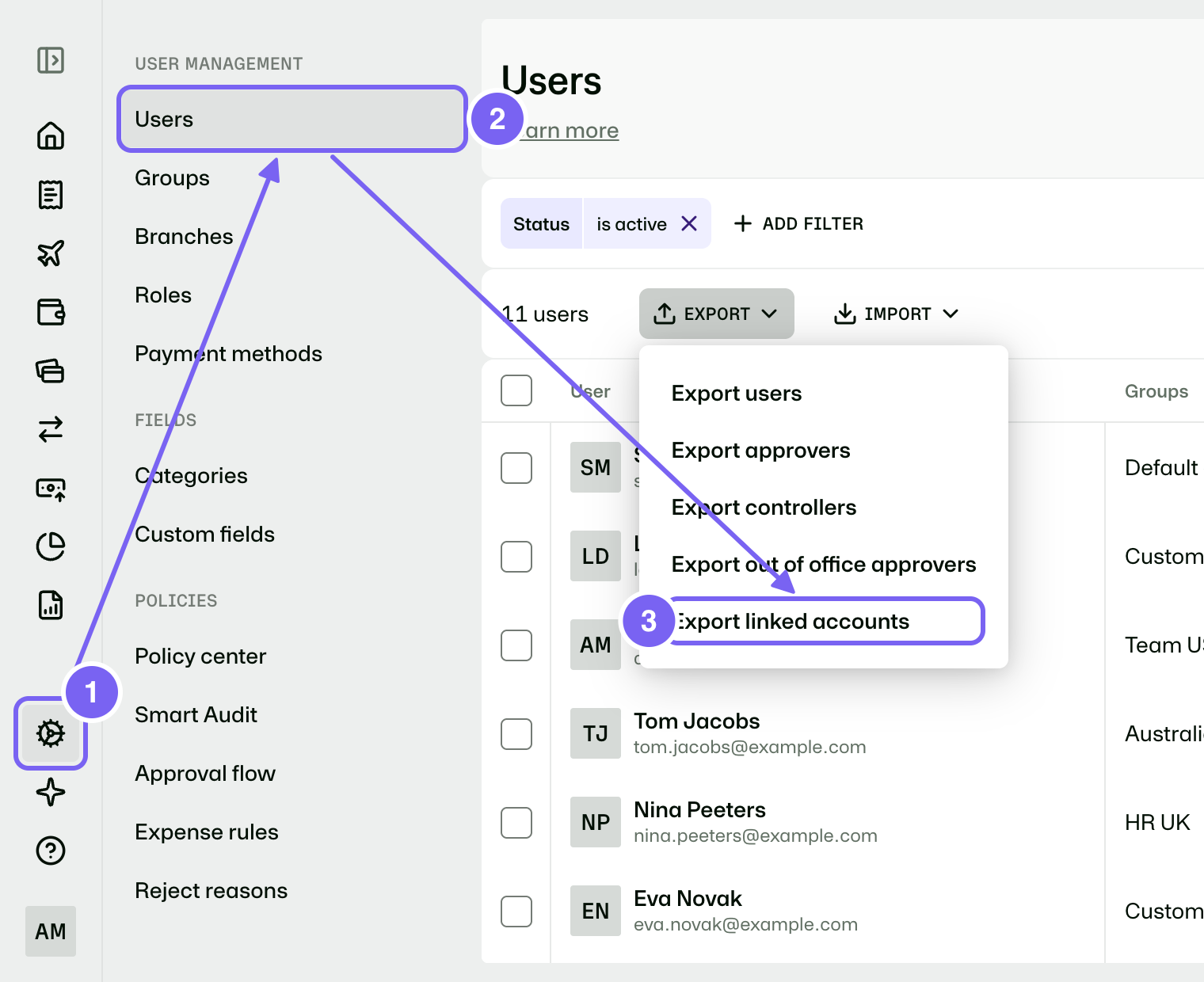Select Tom Jacobs row checkbox
This screenshot has width=1204, height=982.
click(516, 734)
